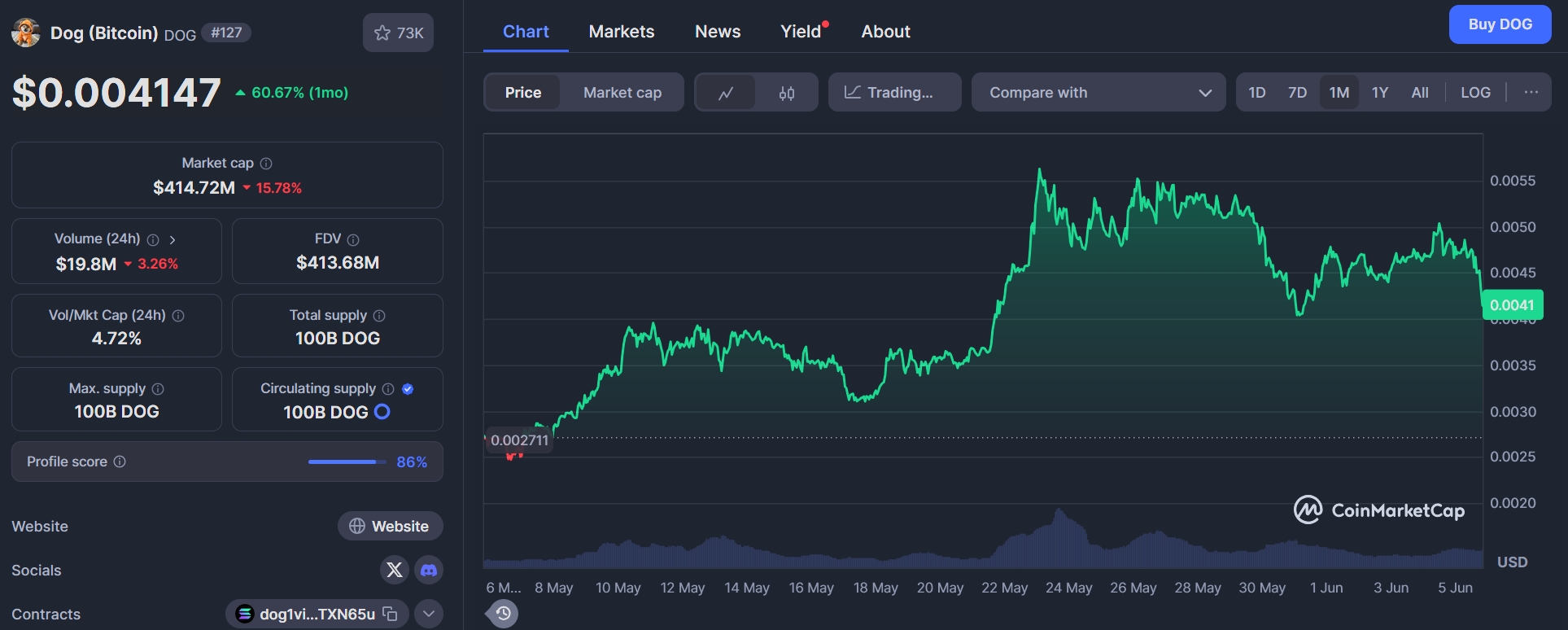Open the project Website link

pos(390,527)
